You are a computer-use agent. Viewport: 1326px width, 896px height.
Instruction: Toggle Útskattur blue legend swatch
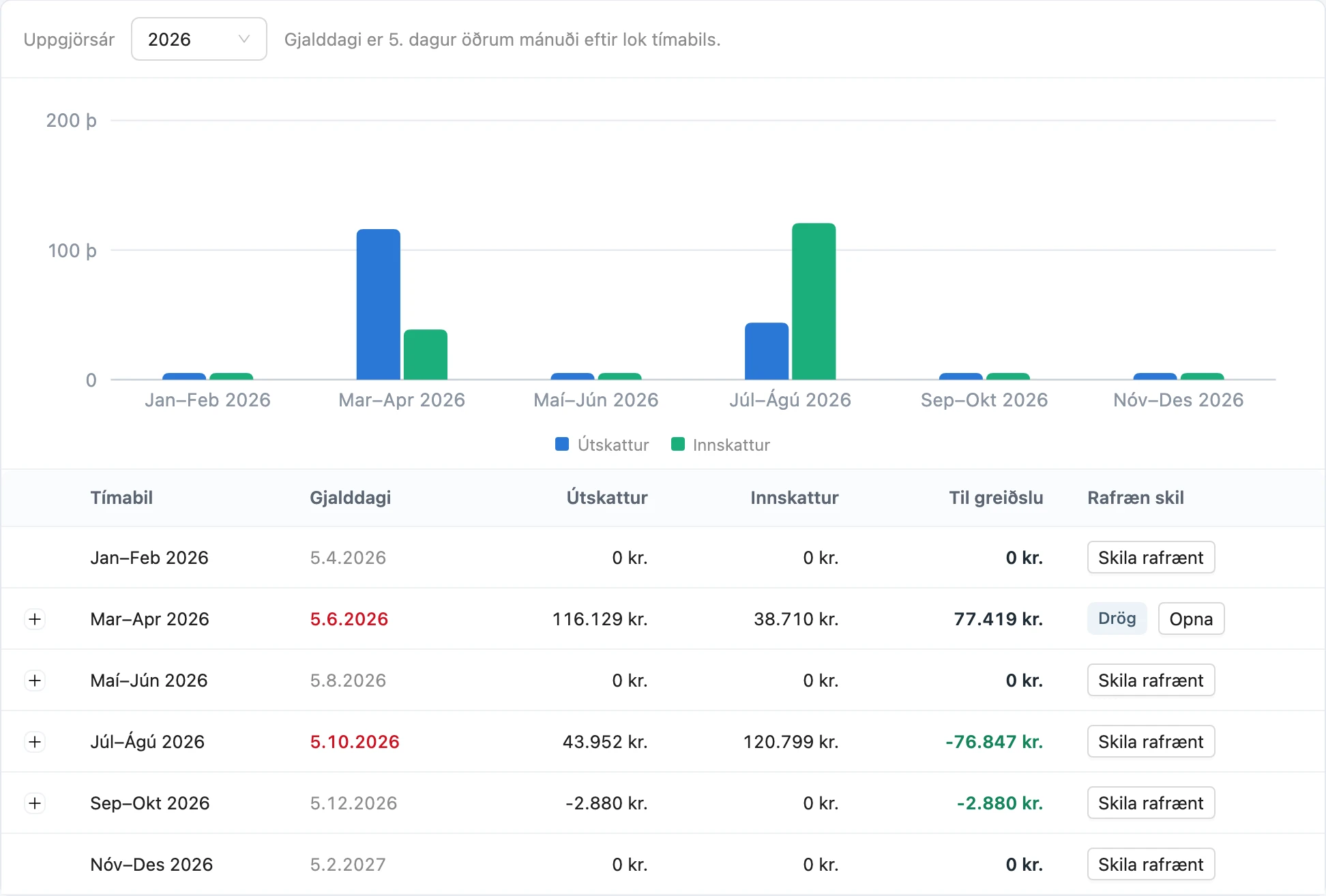tap(562, 445)
